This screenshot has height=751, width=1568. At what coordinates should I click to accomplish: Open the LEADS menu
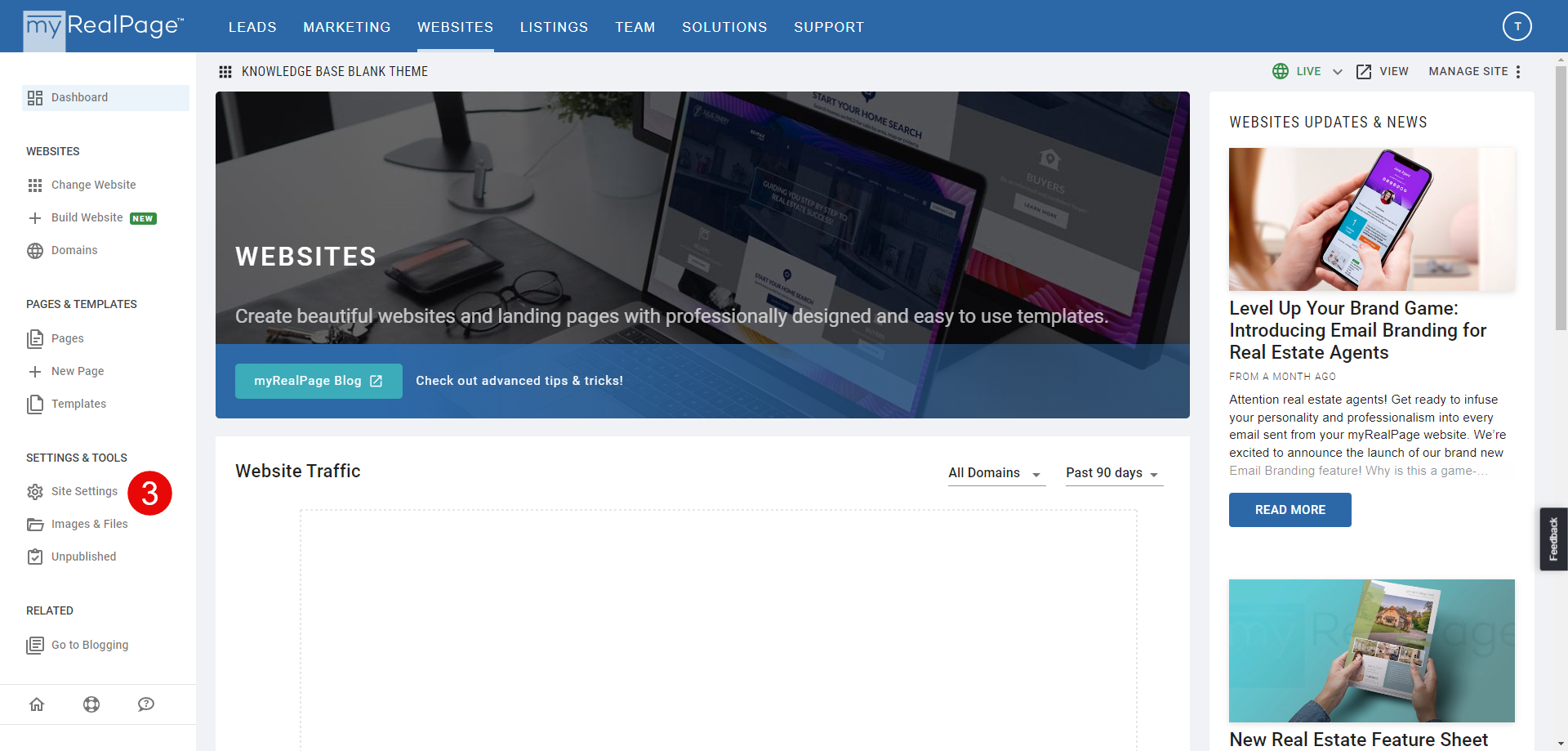tap(252, 27)
